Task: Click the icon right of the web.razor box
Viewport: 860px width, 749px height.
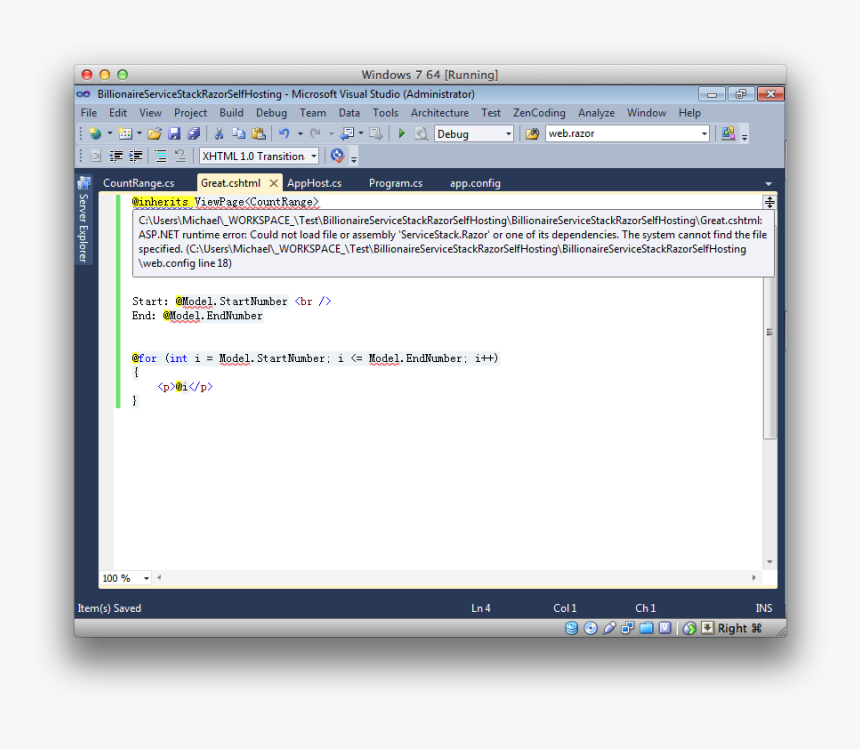Action: pyautogui.click(x=728, y=133)
